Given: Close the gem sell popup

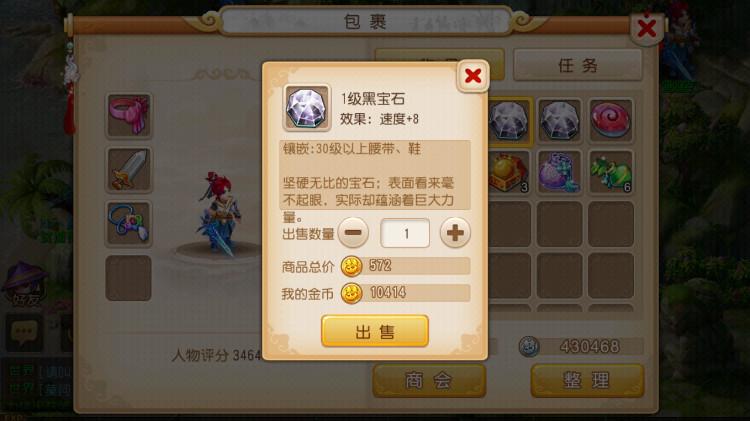Looking at the screenshot, I should coord(473,76).
